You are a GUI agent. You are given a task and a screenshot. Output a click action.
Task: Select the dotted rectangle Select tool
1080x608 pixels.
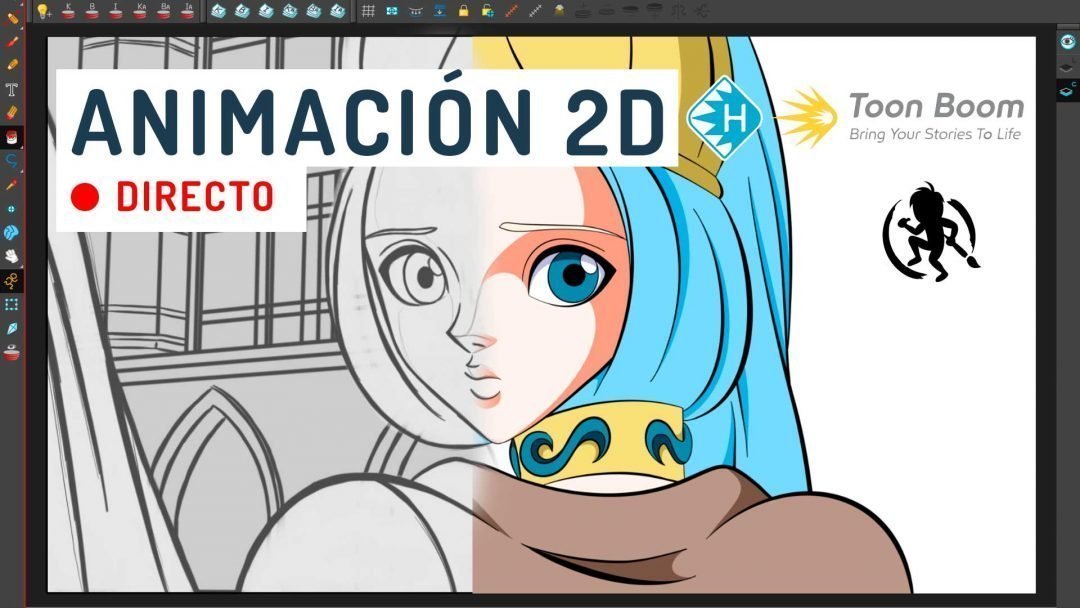click(x=12, y=304)
